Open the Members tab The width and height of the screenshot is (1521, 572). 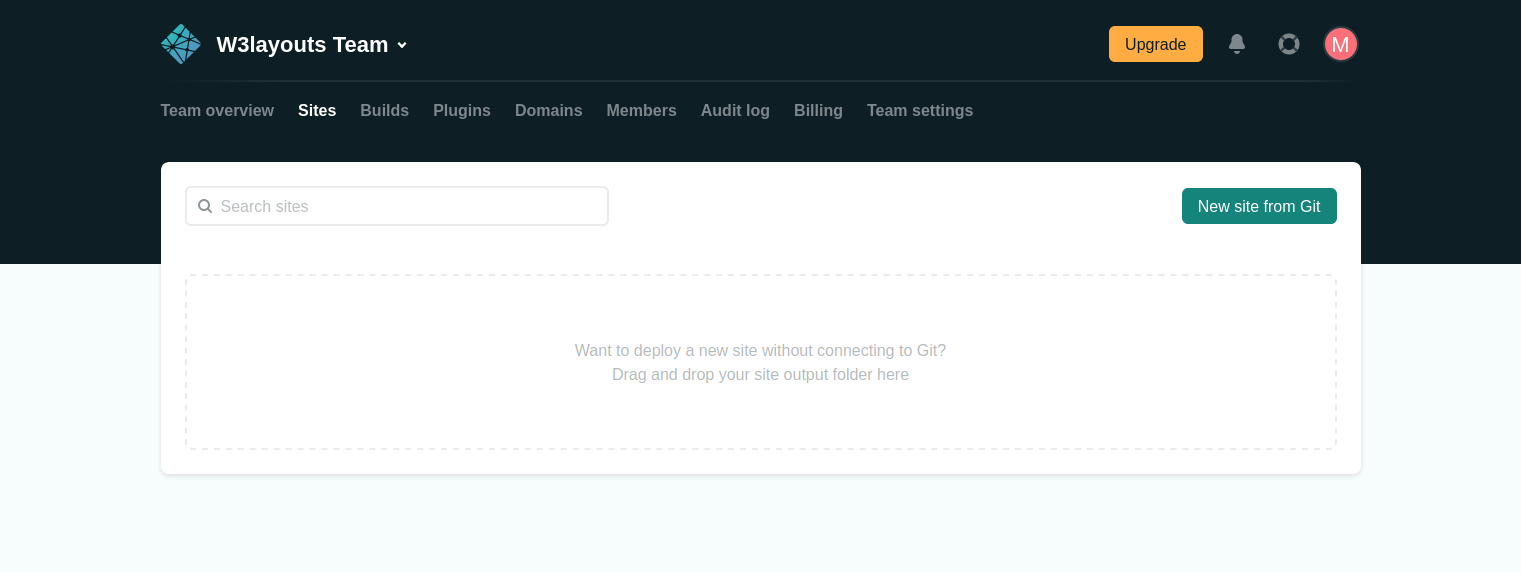642,110
